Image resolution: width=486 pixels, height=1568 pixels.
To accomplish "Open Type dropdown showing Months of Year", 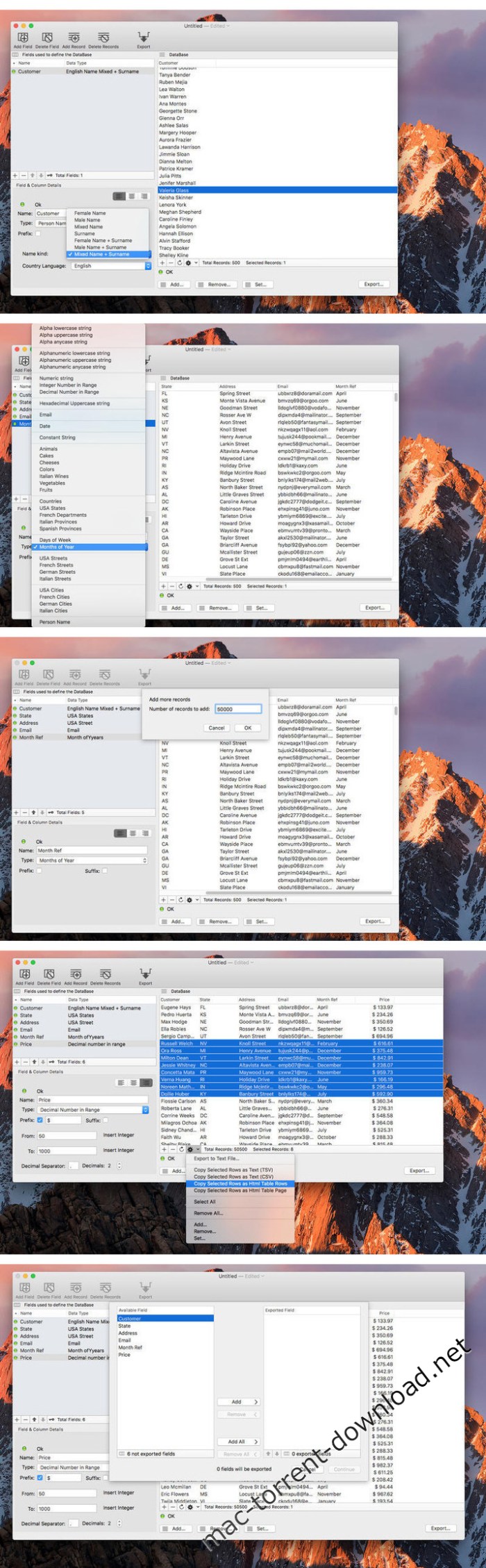I will coord(92,860).
